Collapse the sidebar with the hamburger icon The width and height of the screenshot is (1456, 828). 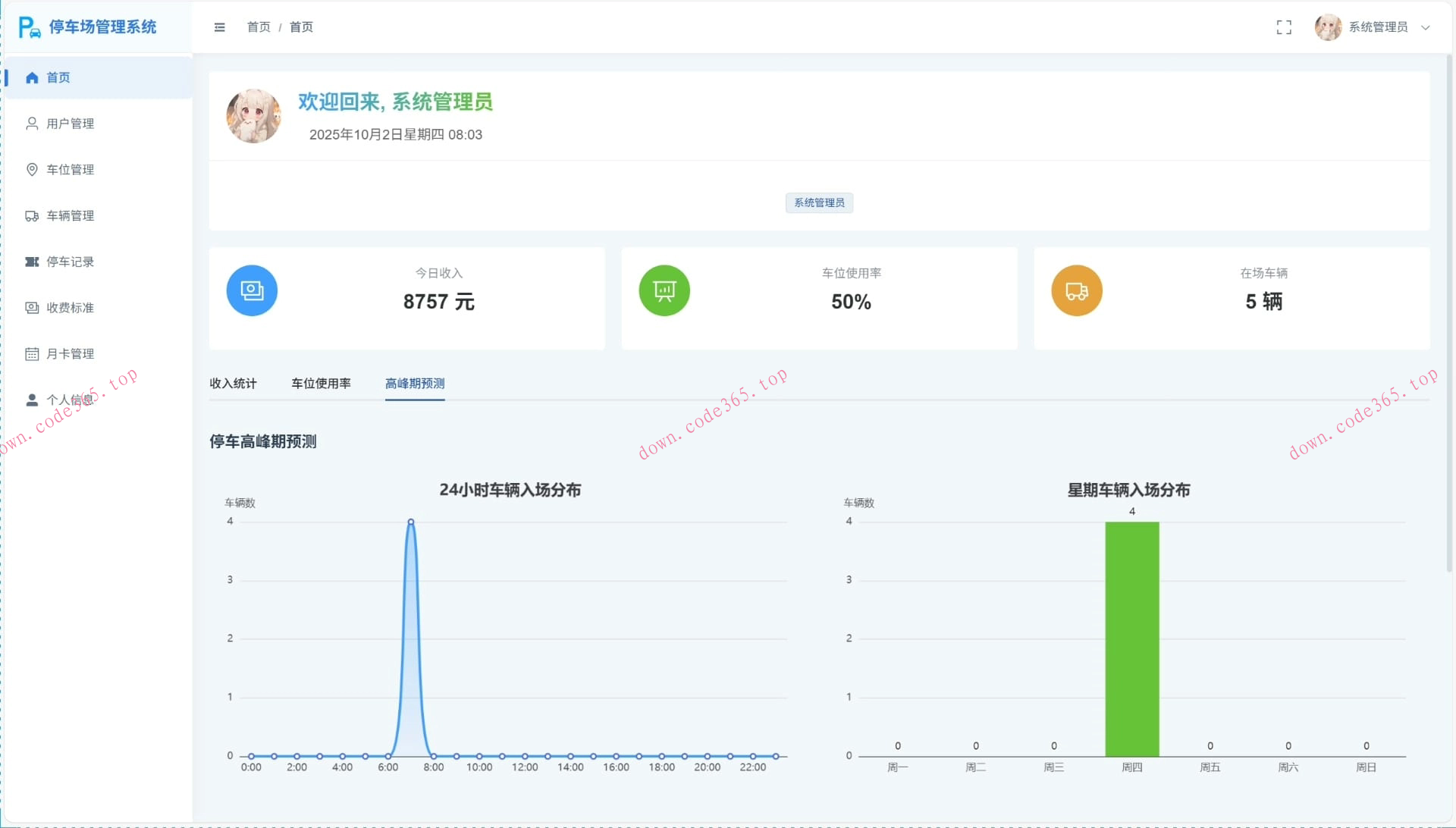click(220, 27)
